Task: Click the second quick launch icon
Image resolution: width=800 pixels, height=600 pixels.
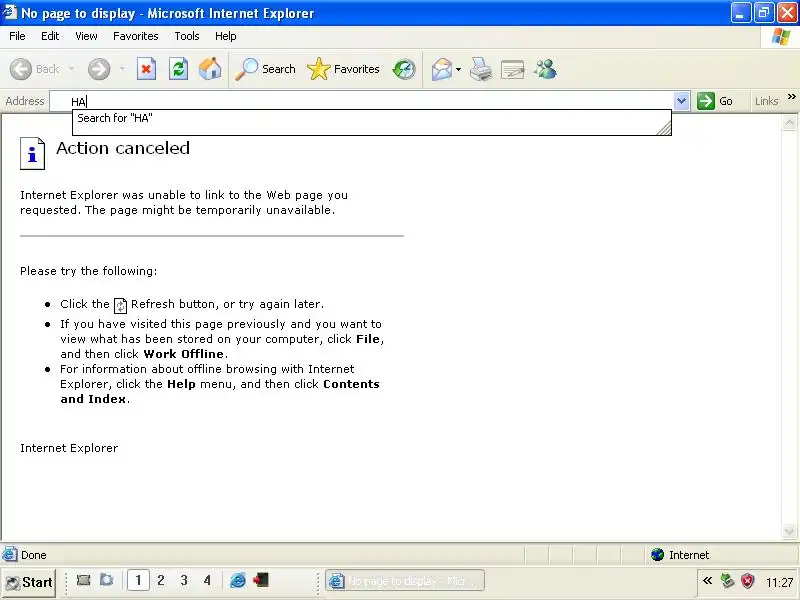Action: tap(107, 580)
